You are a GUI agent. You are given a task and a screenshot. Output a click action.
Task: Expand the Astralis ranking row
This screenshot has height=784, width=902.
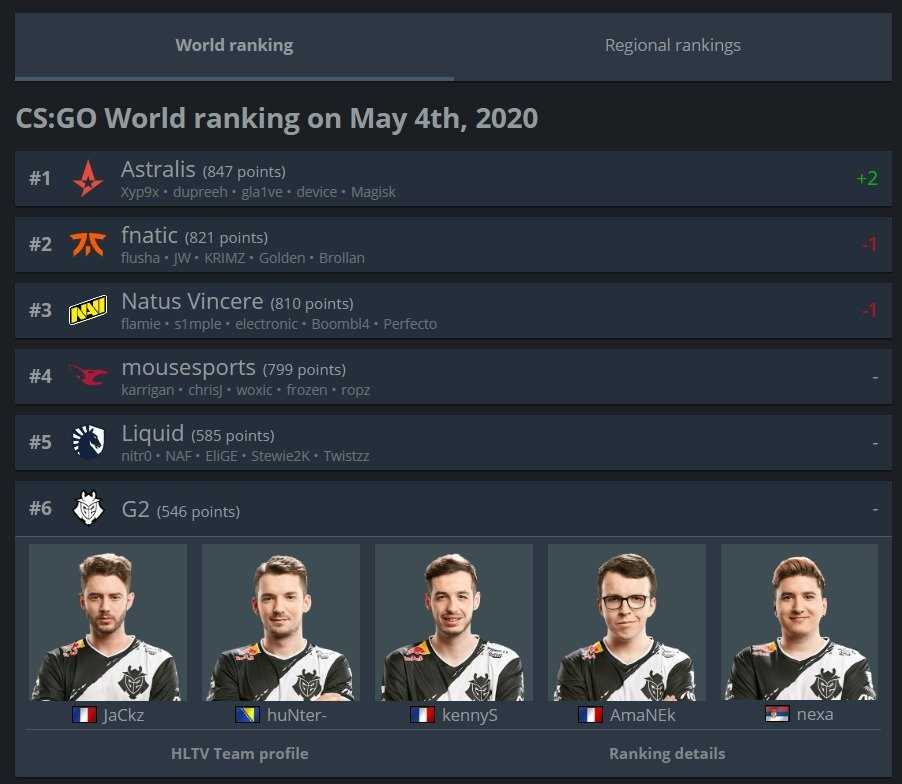(453, 178)
